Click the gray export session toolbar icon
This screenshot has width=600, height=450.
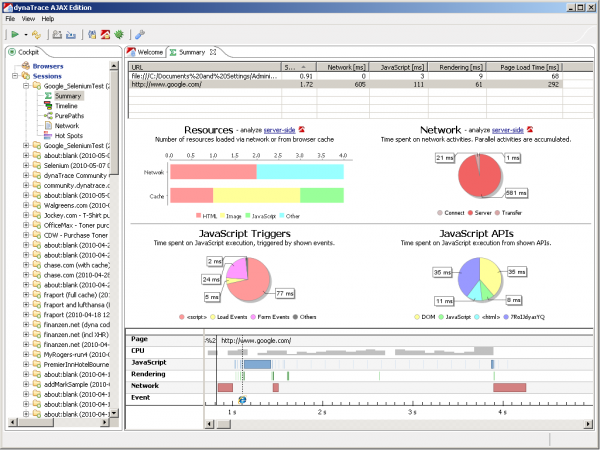[x=57, y=35]
